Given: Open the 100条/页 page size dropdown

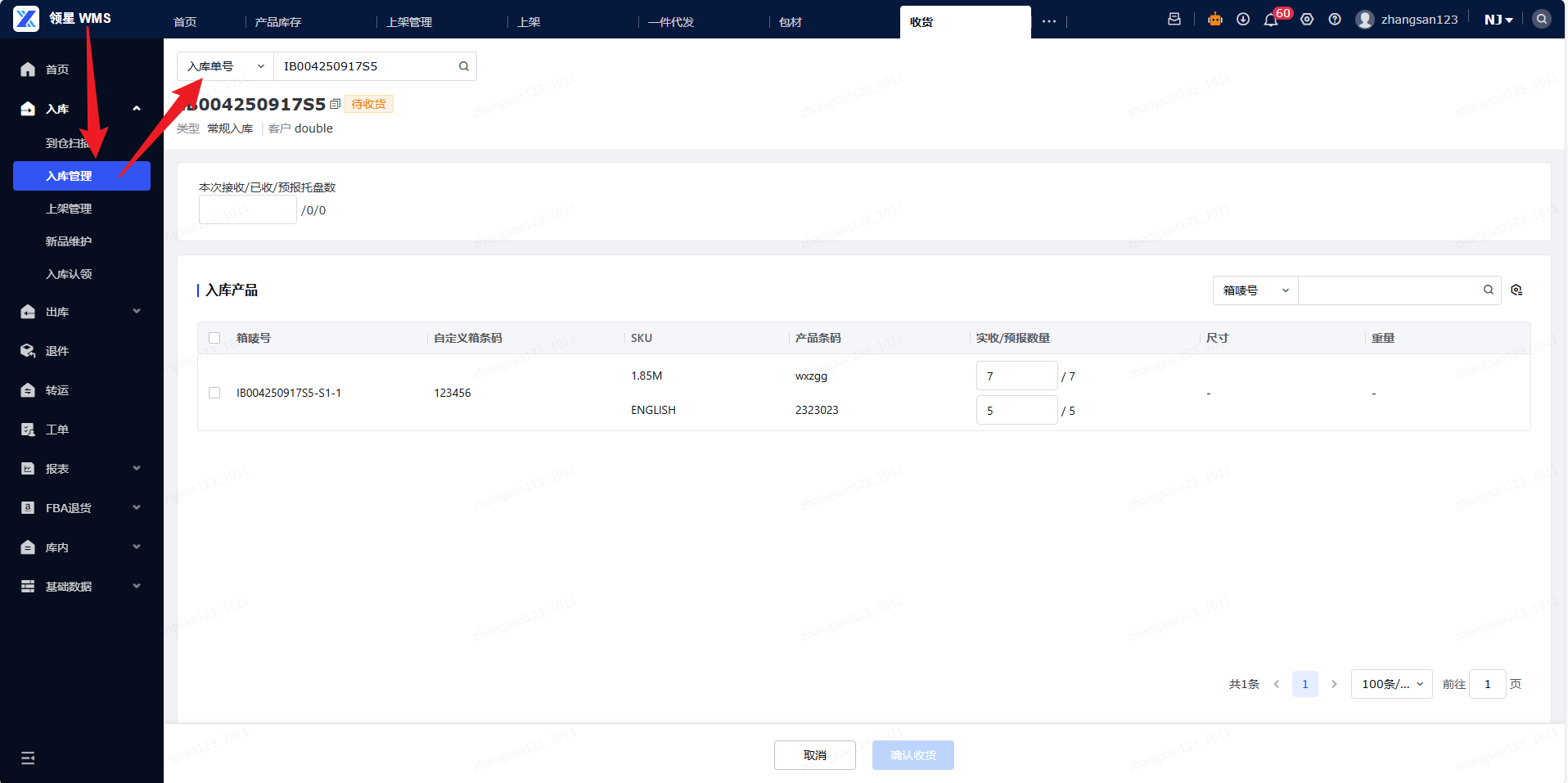Looking at the screenshot, I should [x=1392, y=684].
